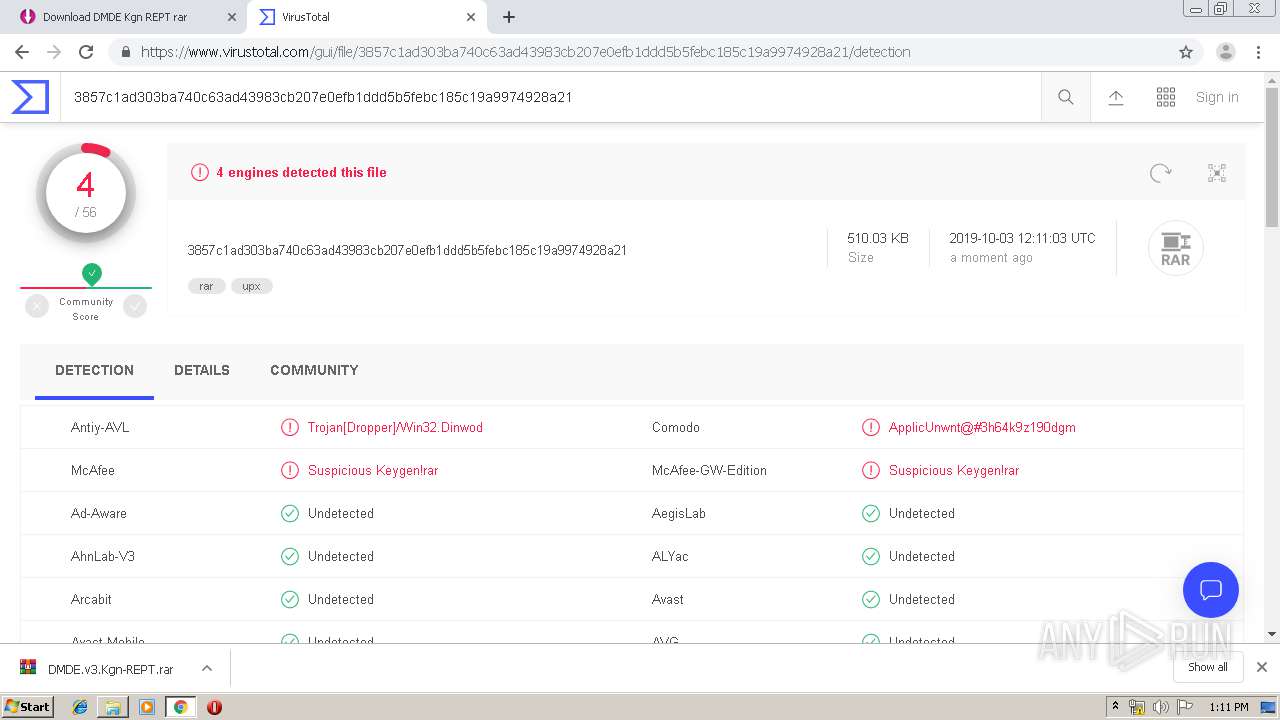
Task: Click the 2019-10-03 12:11:03 UTC timestamp
Action: (x=1022, y=238)
